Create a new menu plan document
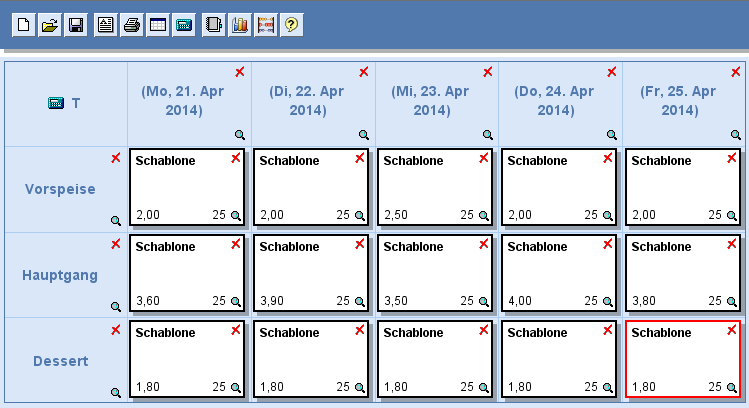The width and height of the screenshot is (749, 408). (23, 25)
